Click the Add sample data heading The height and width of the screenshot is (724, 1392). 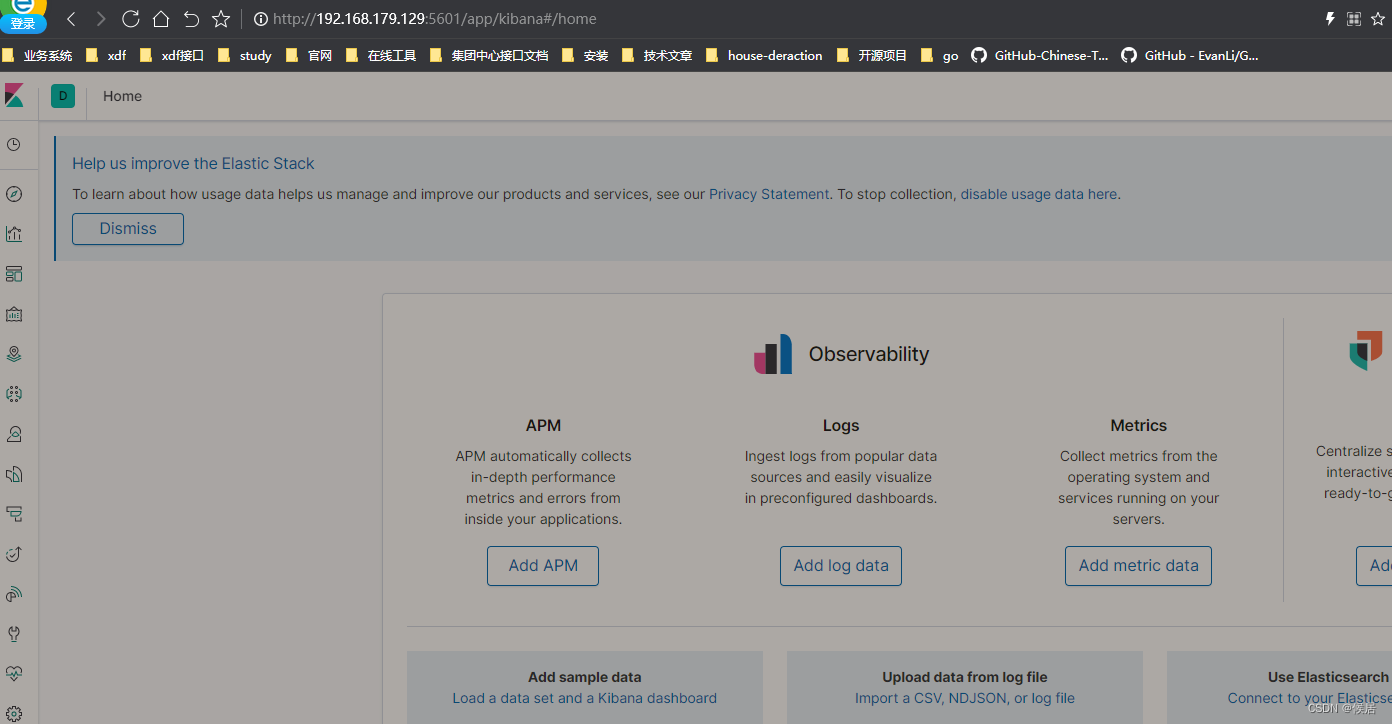(585, 677)
